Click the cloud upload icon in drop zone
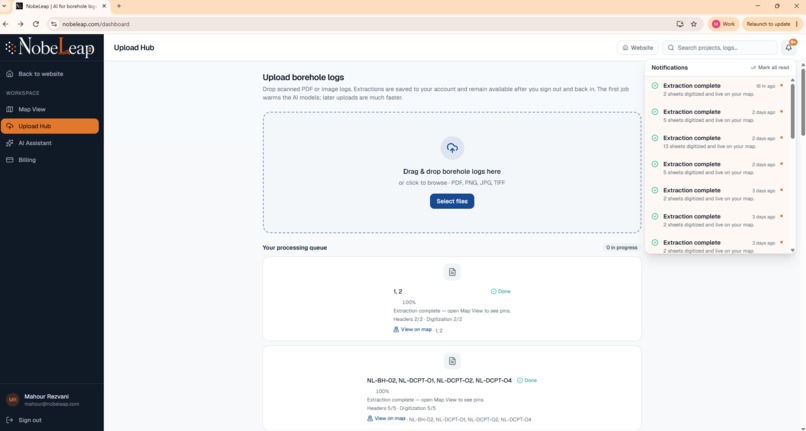Image resolution: width=806 pixels, height=431 pixels. (x=452, y=148)
